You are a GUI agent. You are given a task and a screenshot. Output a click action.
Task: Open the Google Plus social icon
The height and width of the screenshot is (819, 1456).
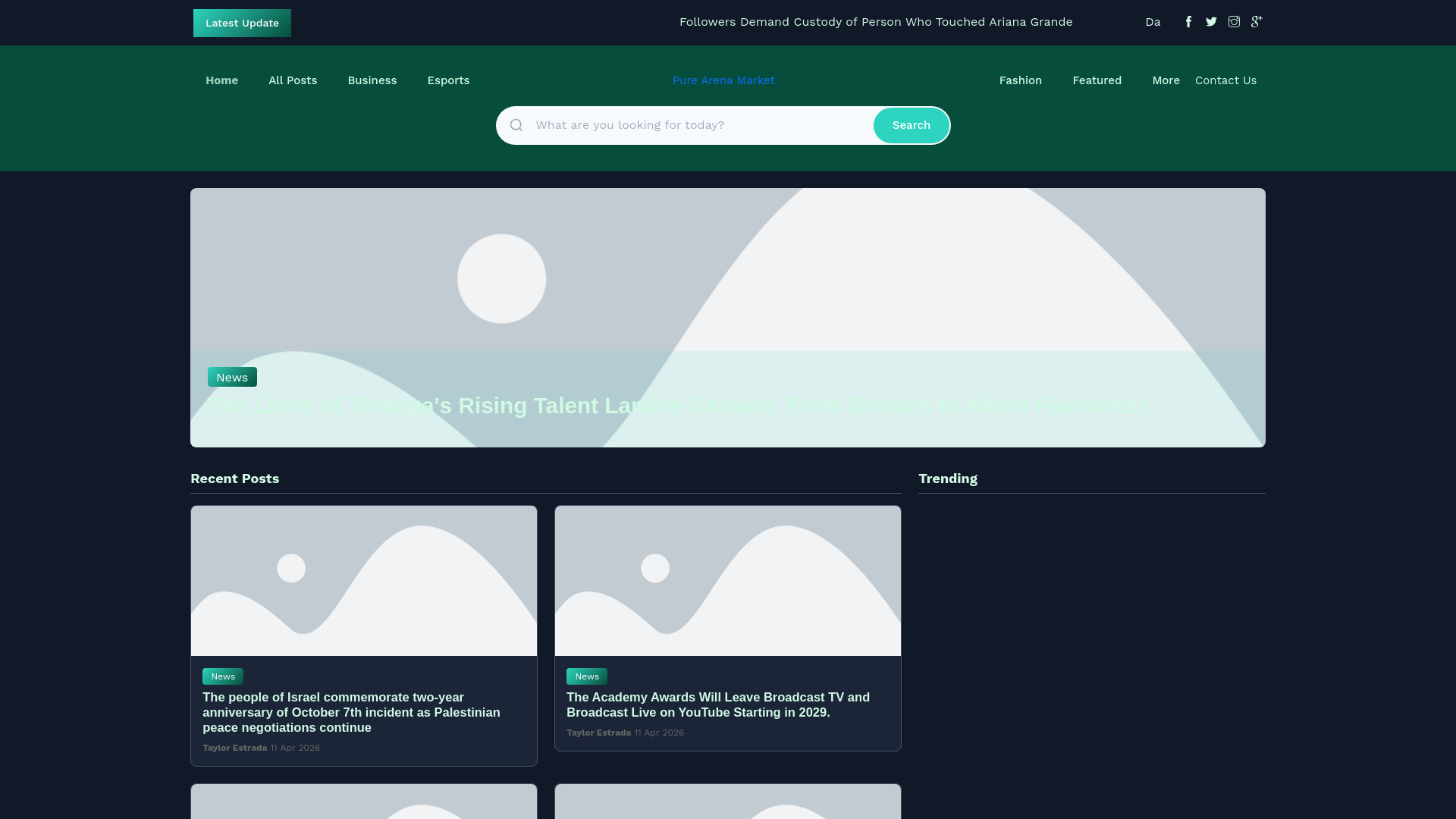click(1257, 22)
